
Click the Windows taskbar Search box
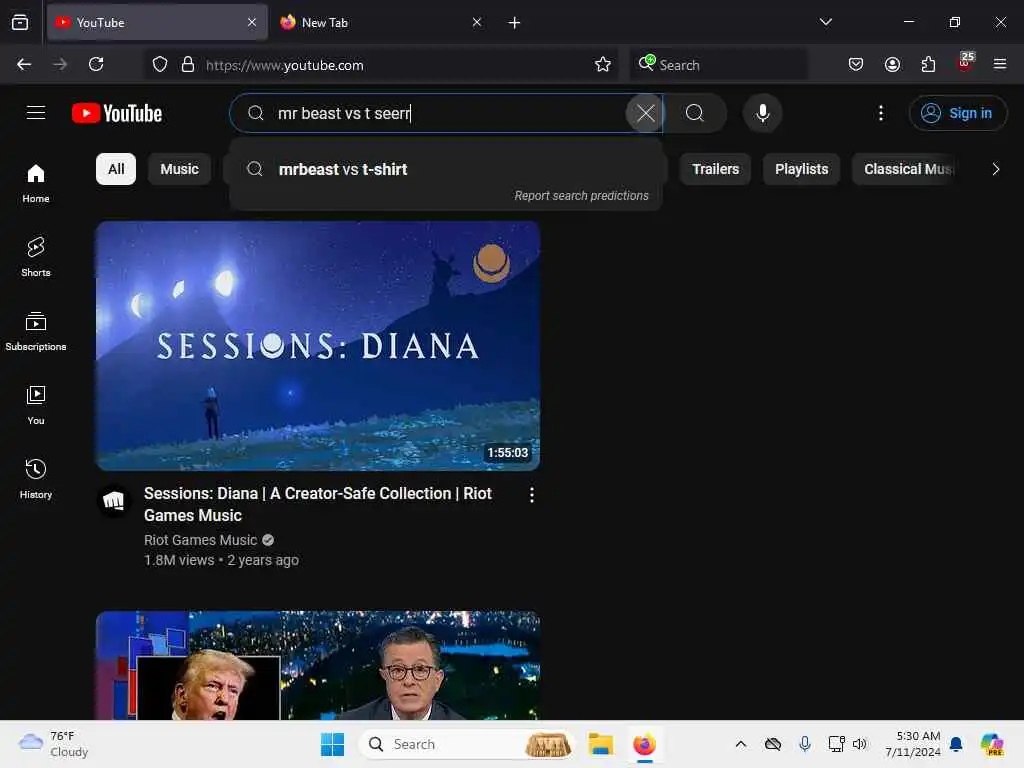(x=467, y=744)
